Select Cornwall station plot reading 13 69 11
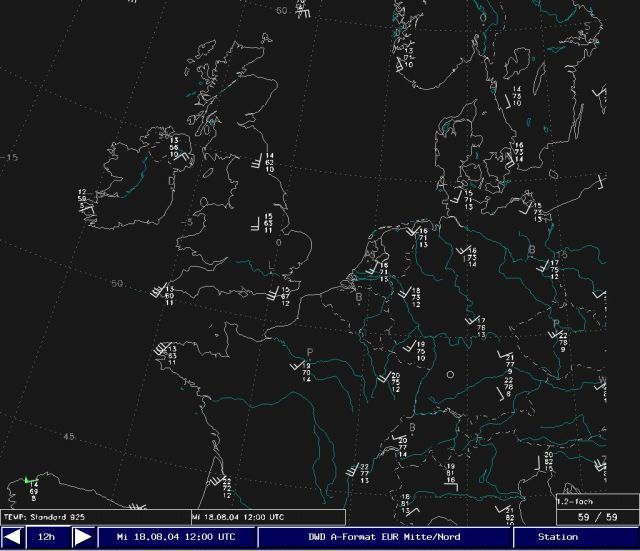 168,295
